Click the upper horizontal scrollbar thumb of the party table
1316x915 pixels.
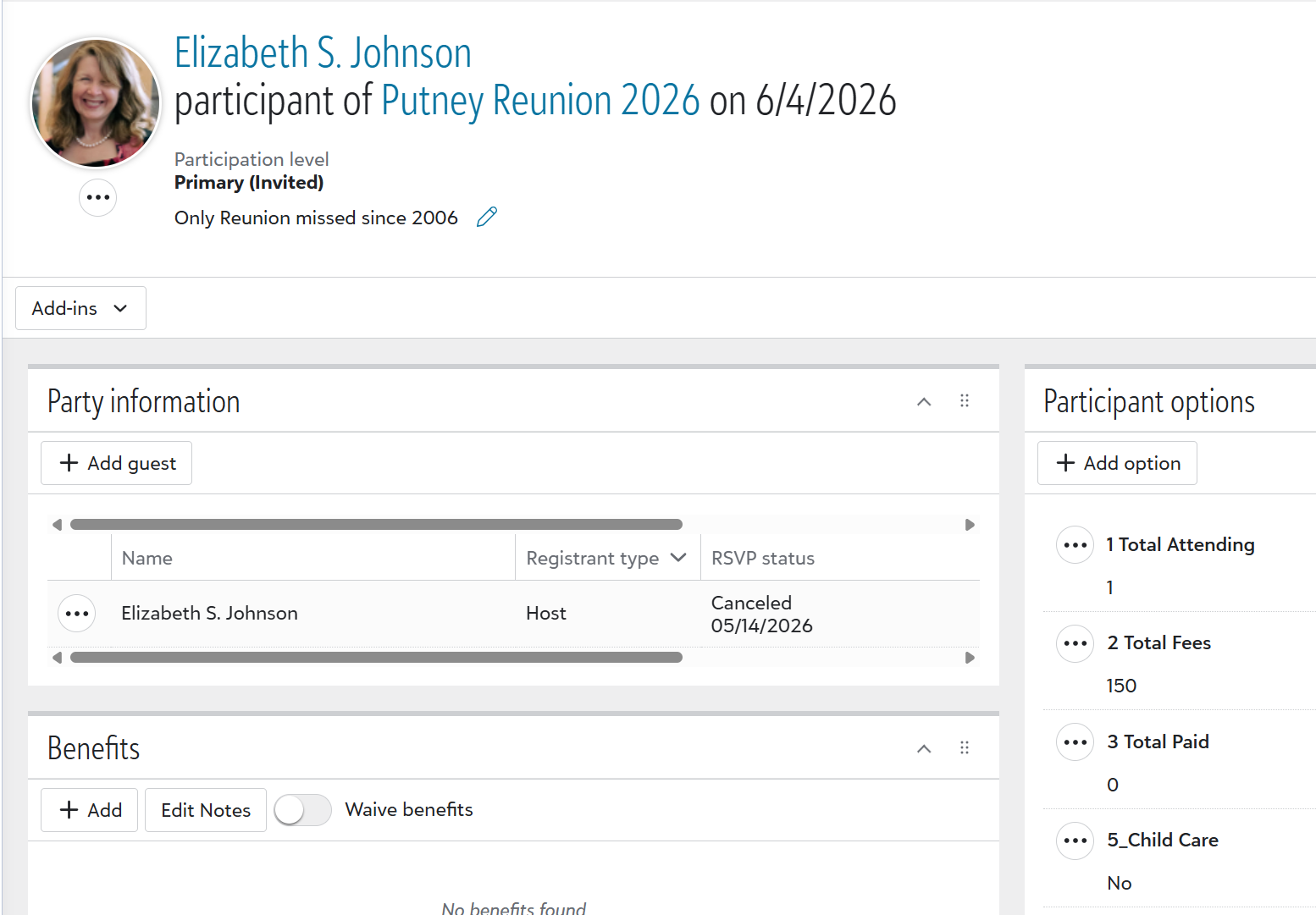pyautogui.click(x=376, y=525)
